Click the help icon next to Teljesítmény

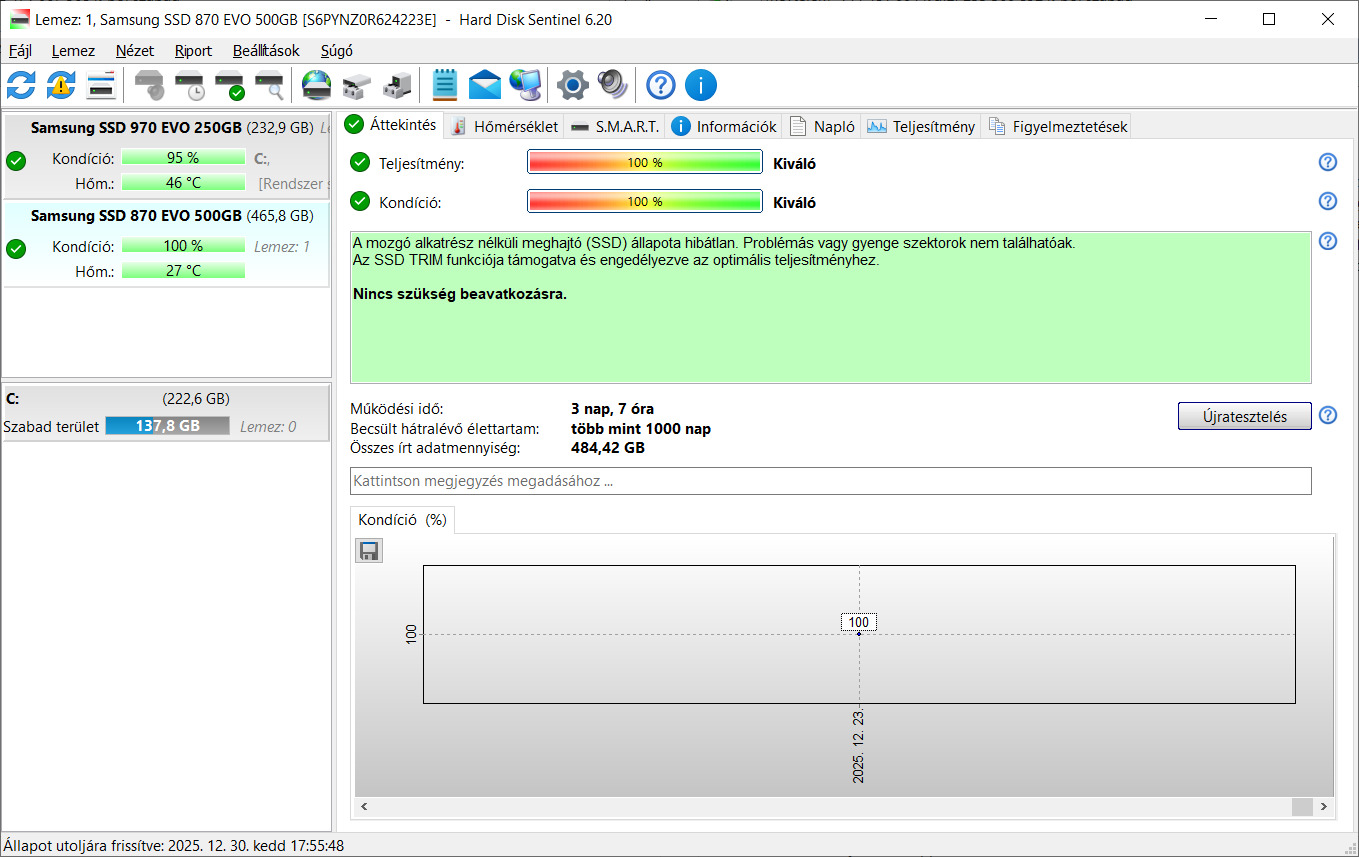pos(1328,162)
